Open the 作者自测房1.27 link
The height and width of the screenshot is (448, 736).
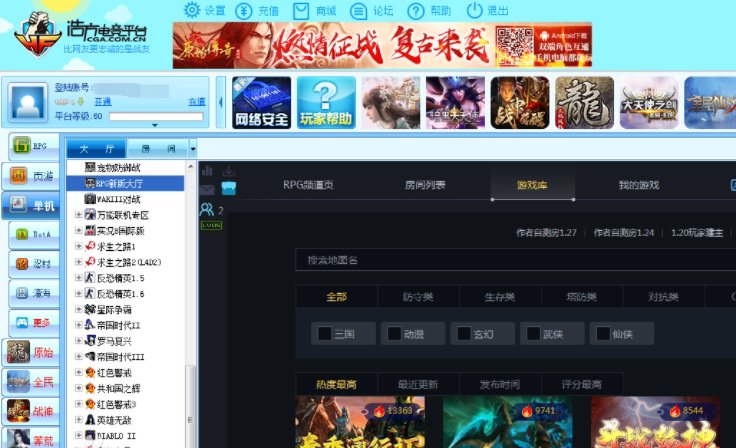[x=546, y=232]
